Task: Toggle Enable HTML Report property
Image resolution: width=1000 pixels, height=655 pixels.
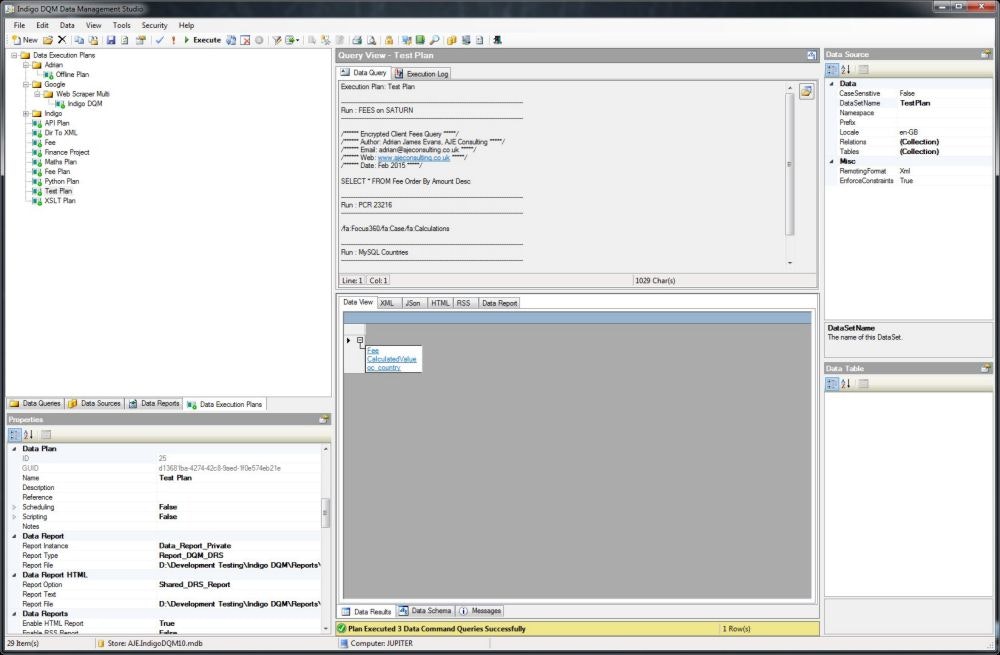Action: [x=167, y=623]
